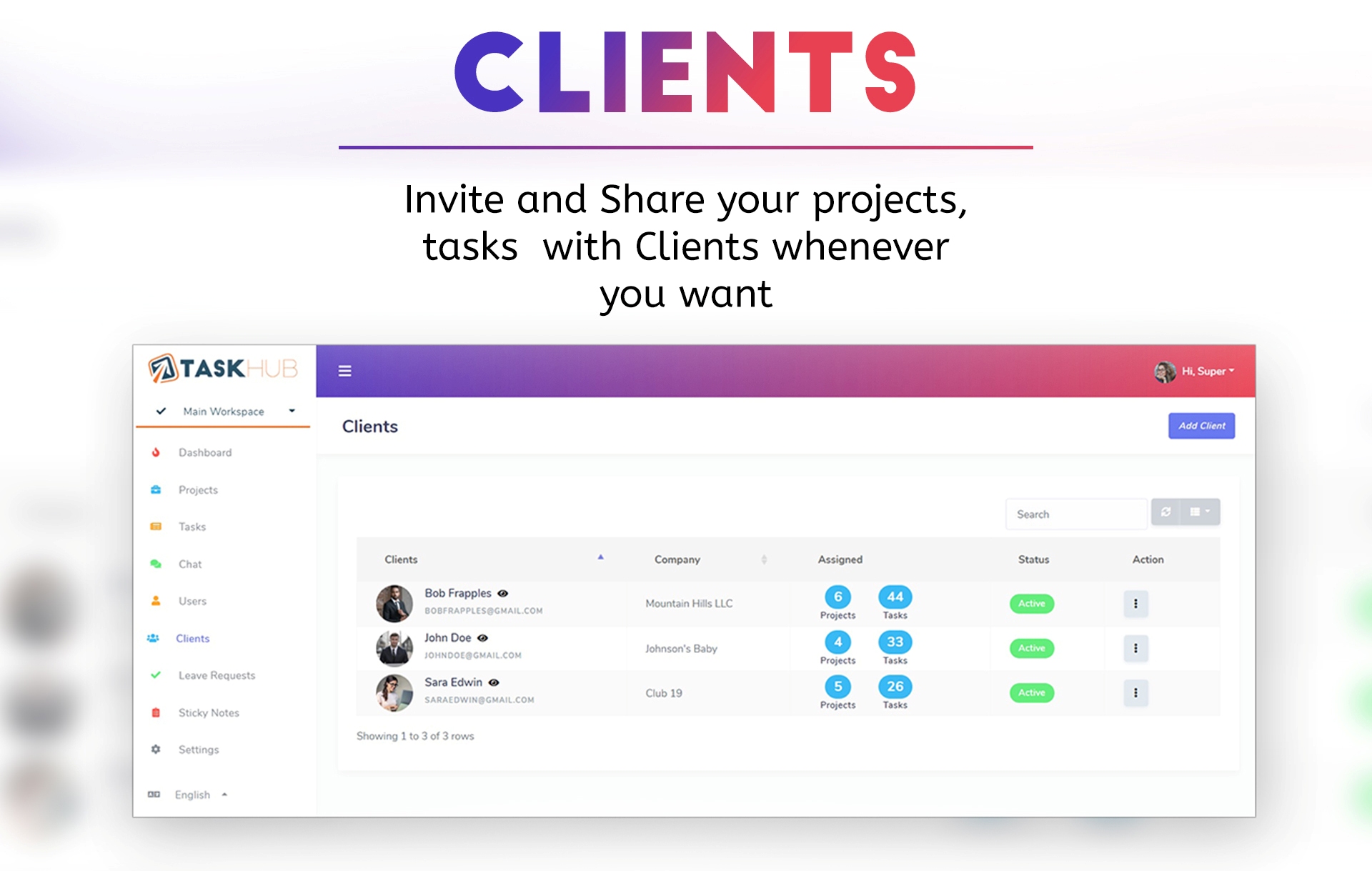Expand the Hi Super user menu

[1201, 373]
